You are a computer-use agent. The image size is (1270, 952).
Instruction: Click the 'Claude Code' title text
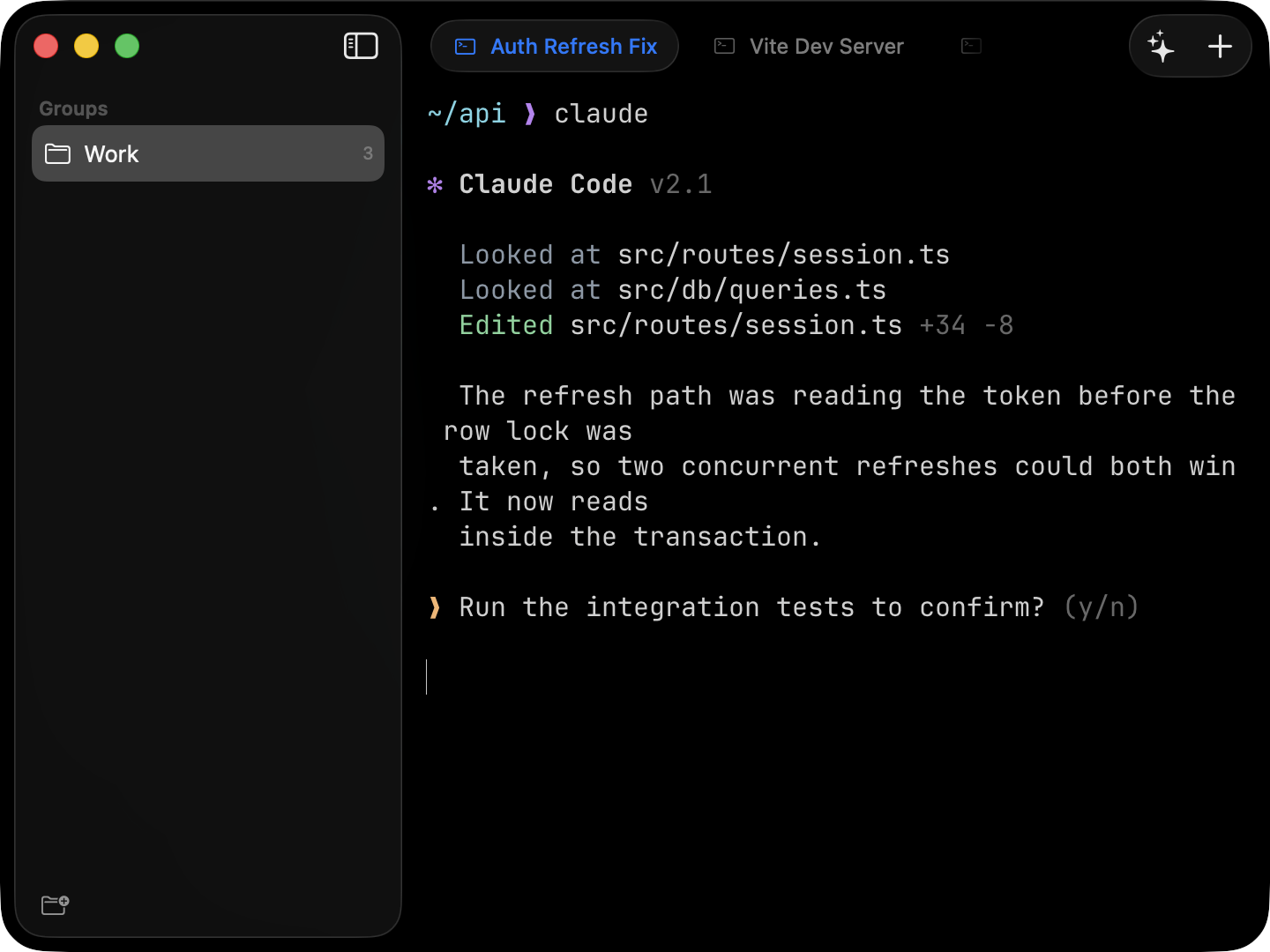click(x=546, y=184)
